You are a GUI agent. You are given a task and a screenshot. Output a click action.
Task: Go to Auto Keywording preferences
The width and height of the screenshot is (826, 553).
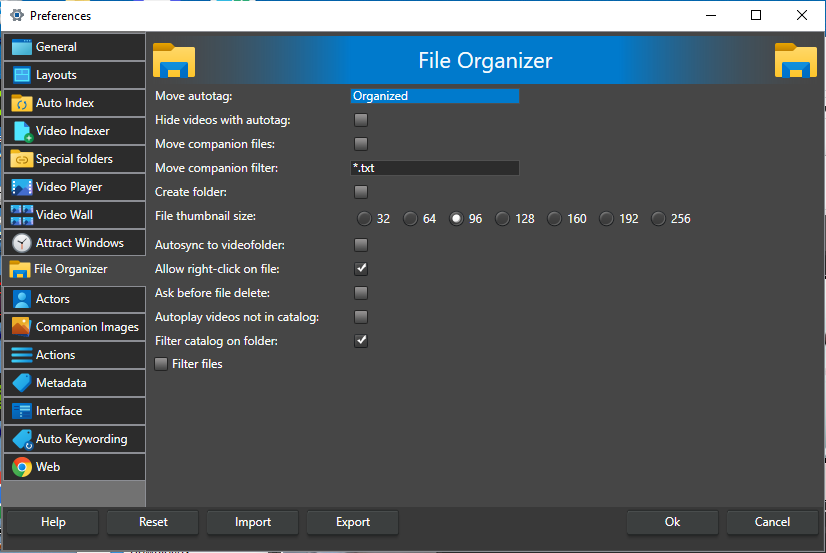coord(74,439)
